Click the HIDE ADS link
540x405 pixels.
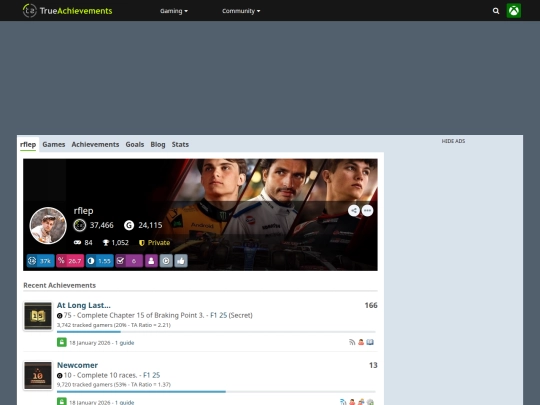[x=453, y=141]
